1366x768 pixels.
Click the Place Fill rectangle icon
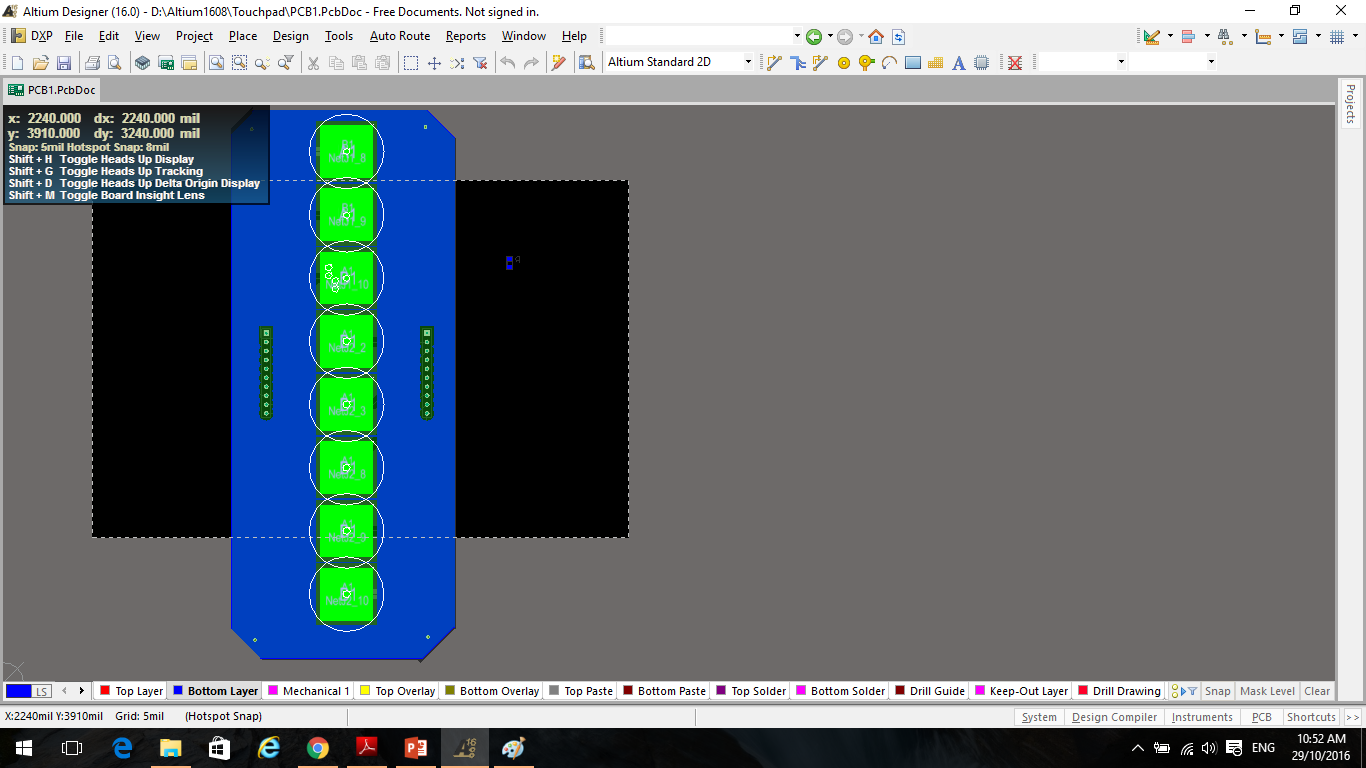pyautogui.click(x=912, y=62)
